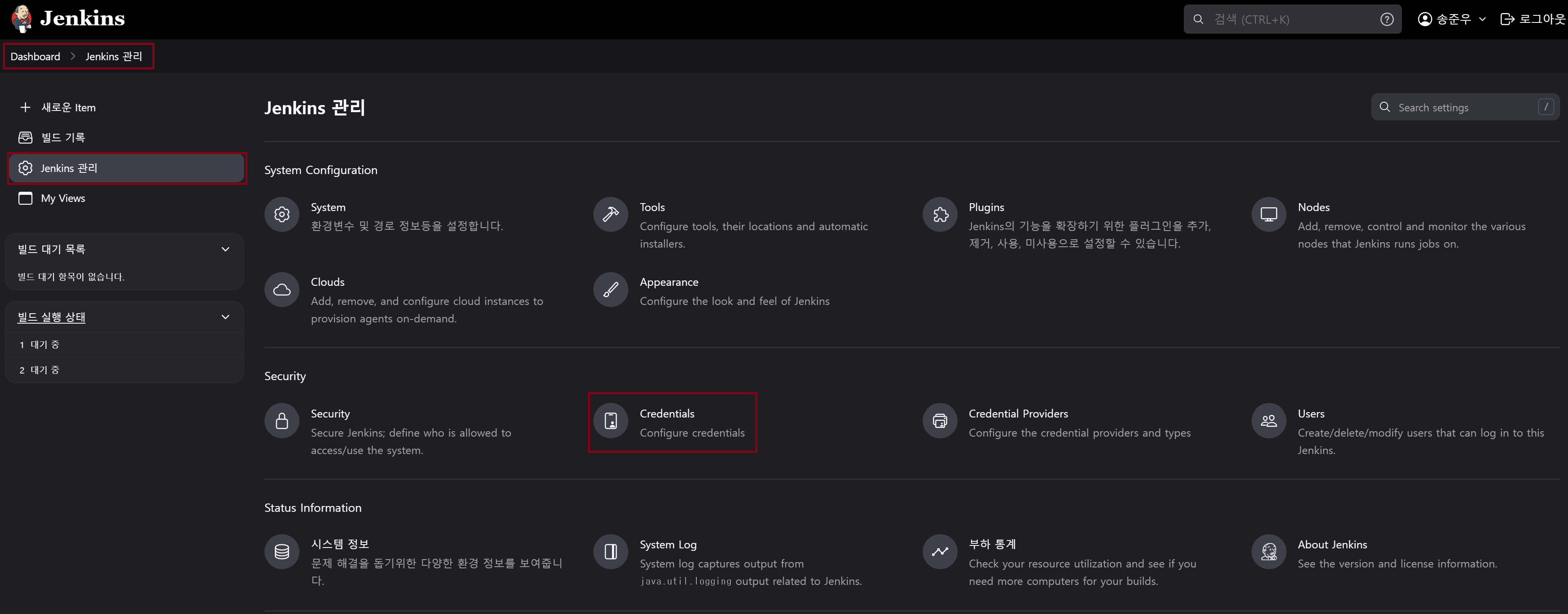Open the 송준우 user dropdown
The height and width of the screenshot is (614, 1568).
pos(1452,20)
